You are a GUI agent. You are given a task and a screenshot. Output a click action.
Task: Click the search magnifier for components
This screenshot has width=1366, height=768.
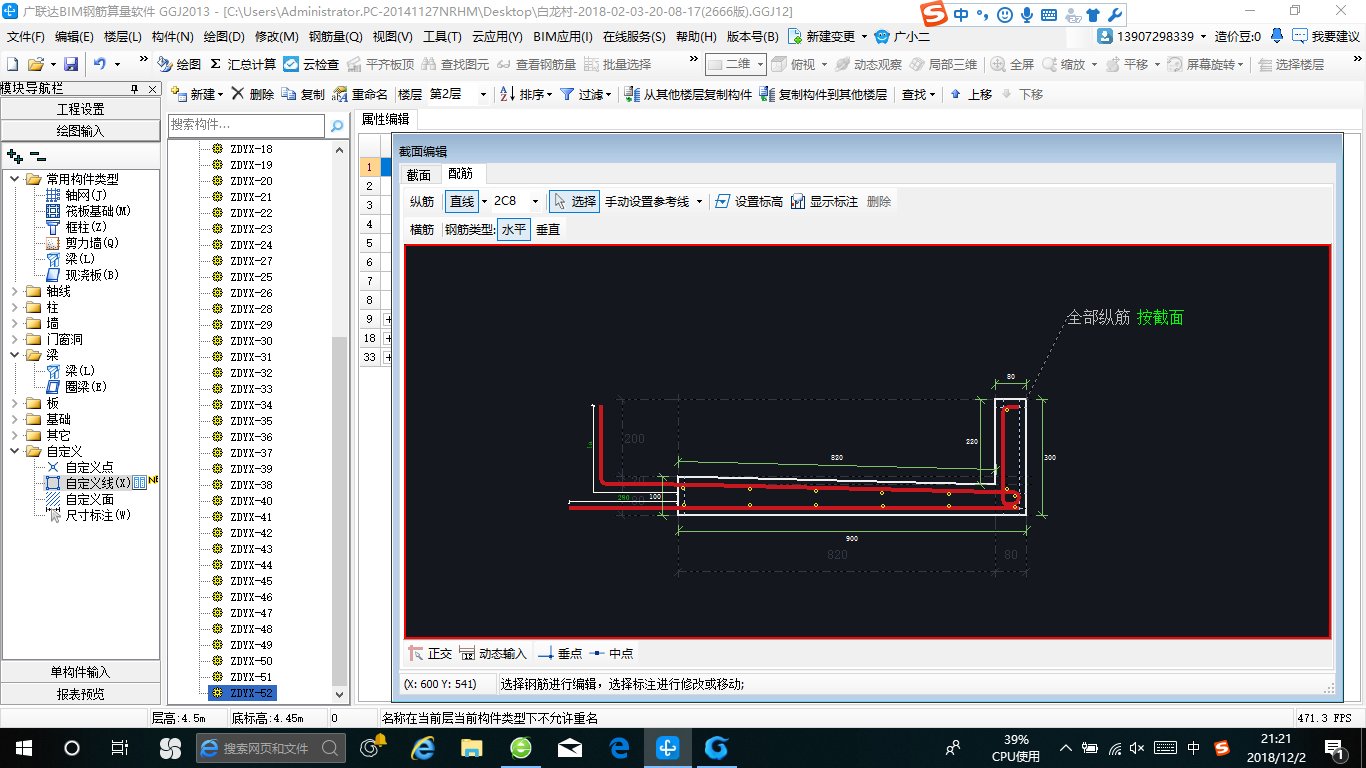coord(337,125)
